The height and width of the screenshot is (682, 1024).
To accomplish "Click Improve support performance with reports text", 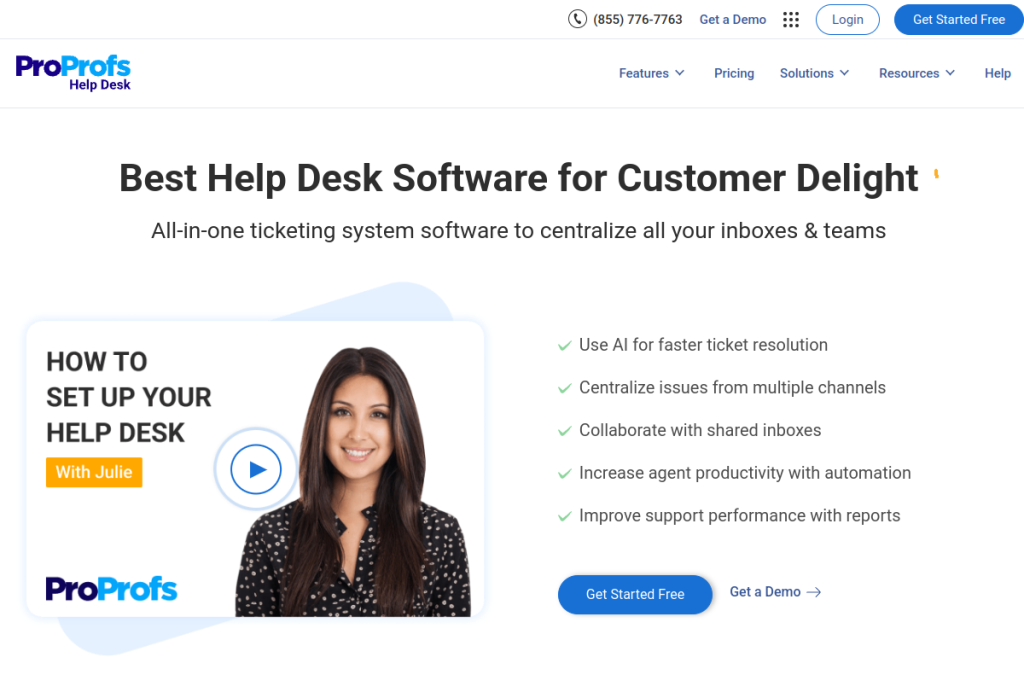I will click(740, 515).
